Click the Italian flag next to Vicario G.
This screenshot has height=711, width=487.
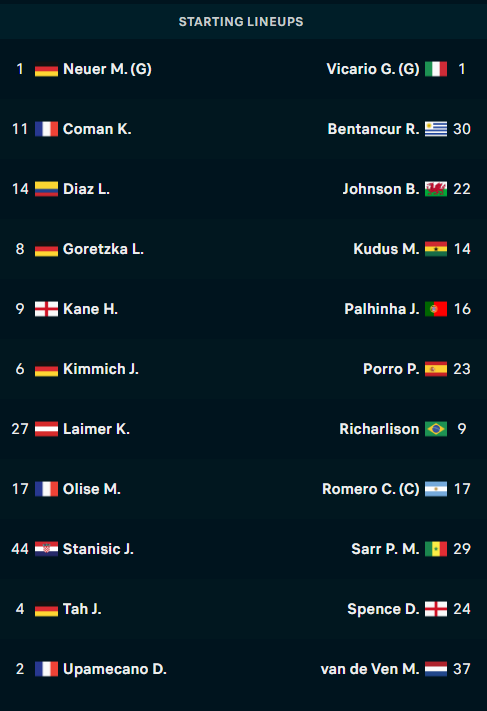(x=436, y=69)
